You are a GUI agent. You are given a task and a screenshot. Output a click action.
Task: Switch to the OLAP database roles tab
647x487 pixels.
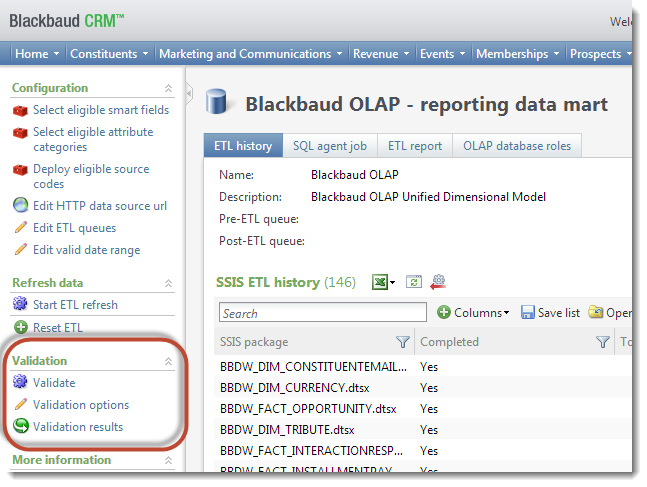[x=517, y=146]
